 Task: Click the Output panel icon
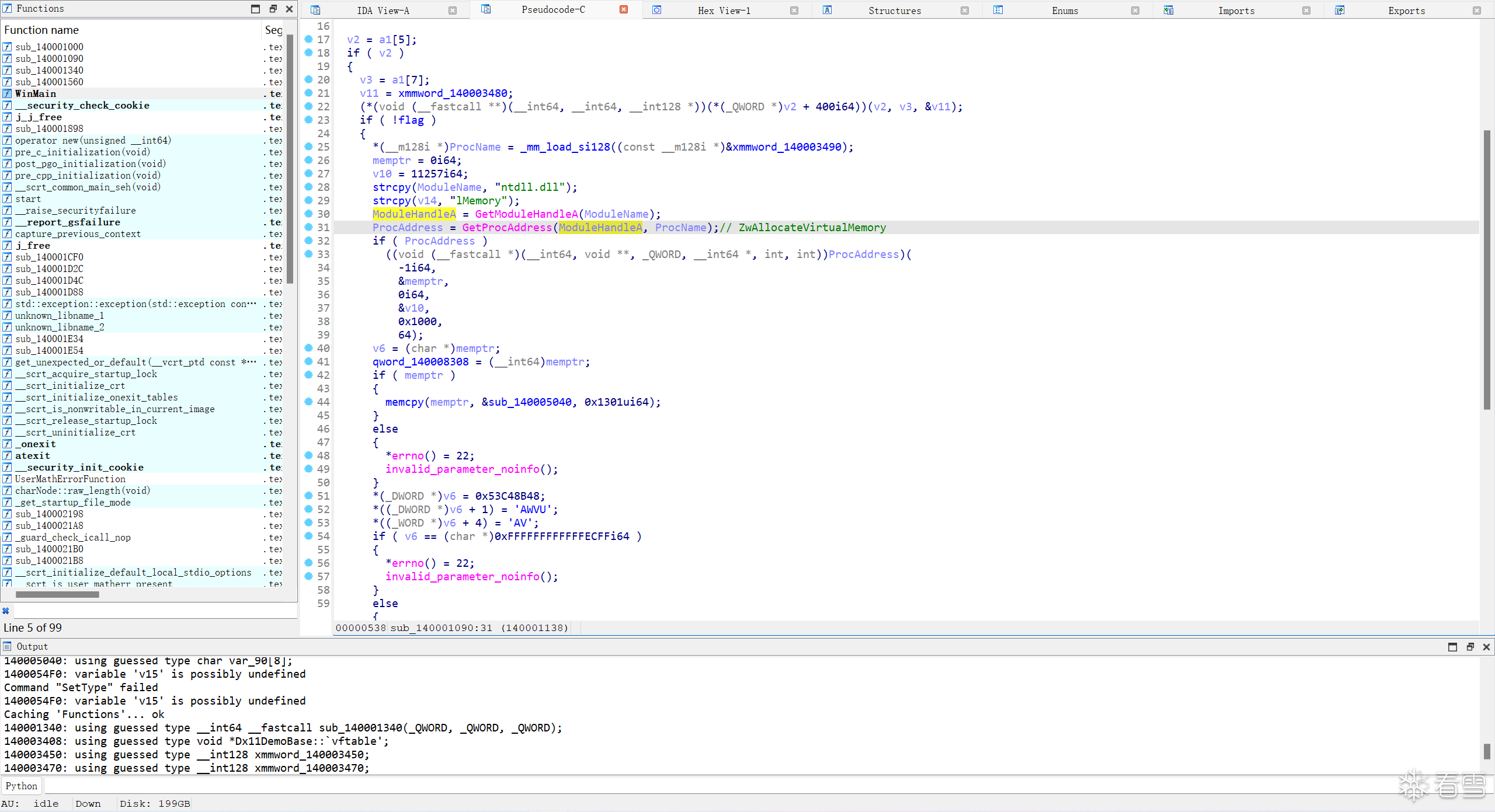point(7,646)
